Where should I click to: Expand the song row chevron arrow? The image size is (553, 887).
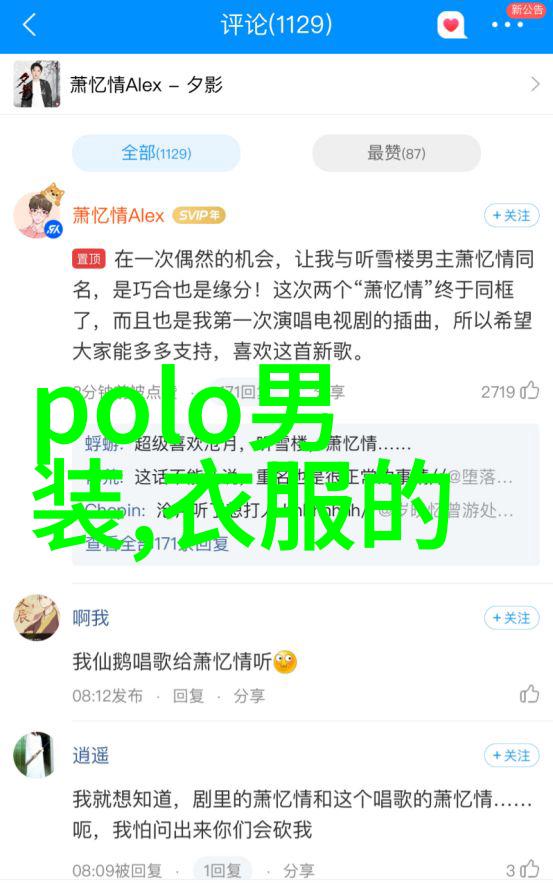point(535,84)
